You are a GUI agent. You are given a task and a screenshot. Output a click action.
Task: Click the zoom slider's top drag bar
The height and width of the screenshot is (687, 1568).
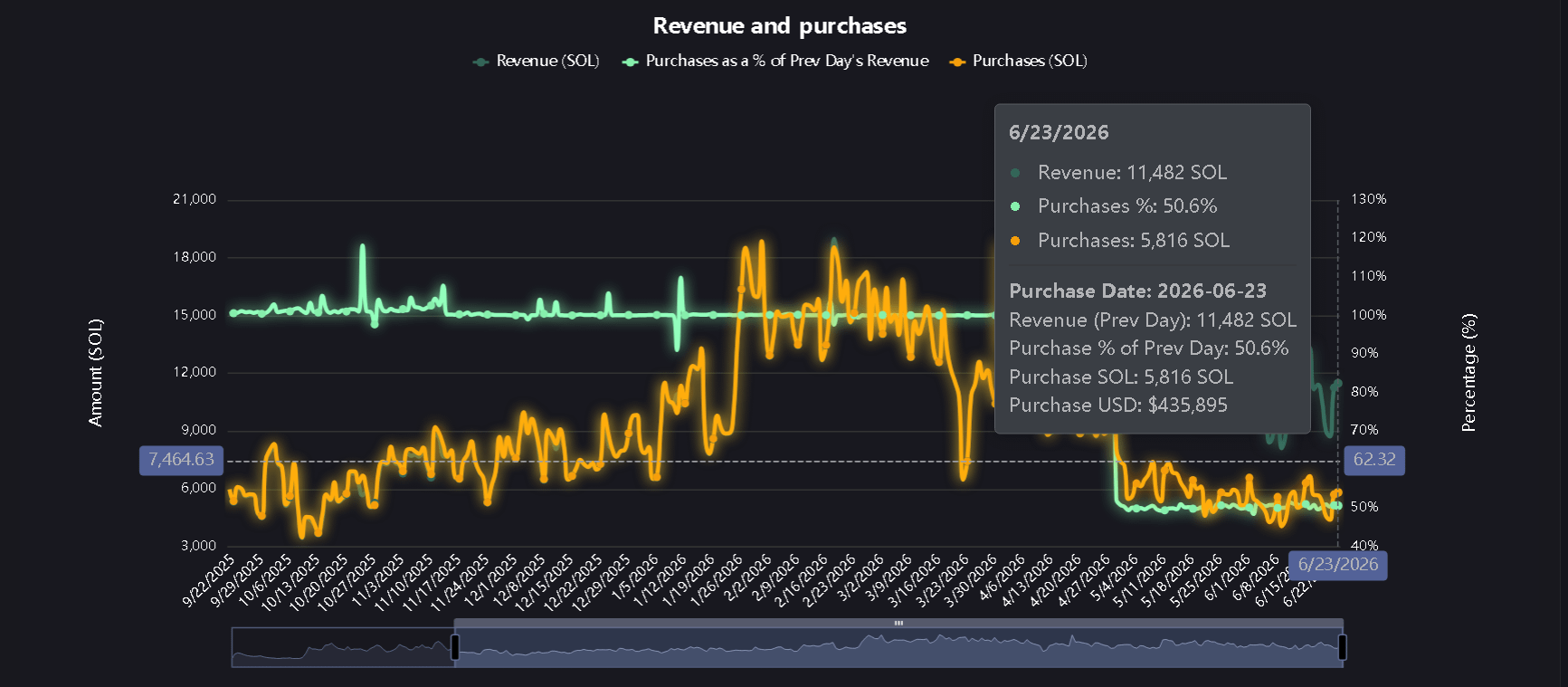(898, 623)
